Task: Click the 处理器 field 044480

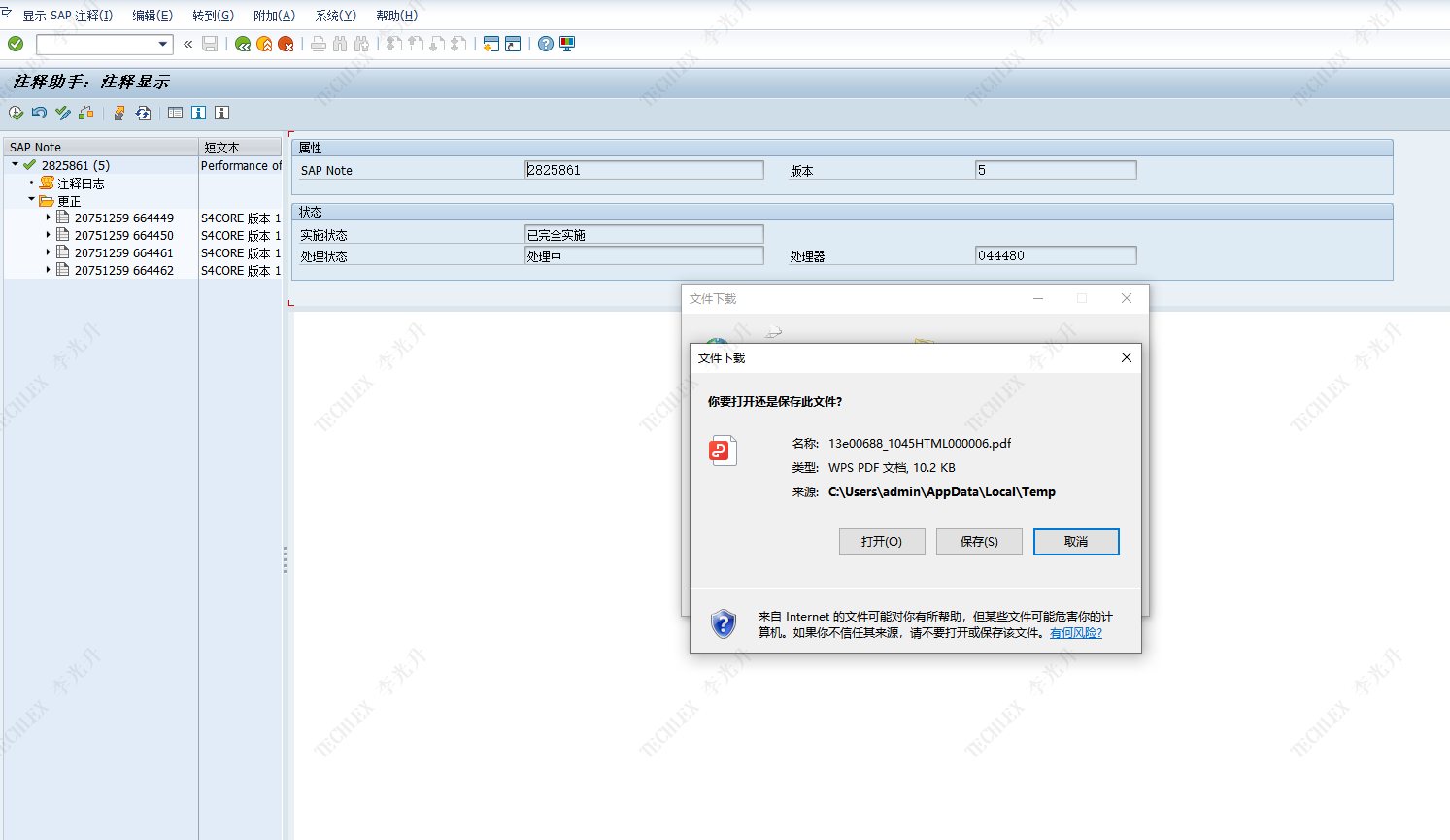Action: click(1056, 255)
